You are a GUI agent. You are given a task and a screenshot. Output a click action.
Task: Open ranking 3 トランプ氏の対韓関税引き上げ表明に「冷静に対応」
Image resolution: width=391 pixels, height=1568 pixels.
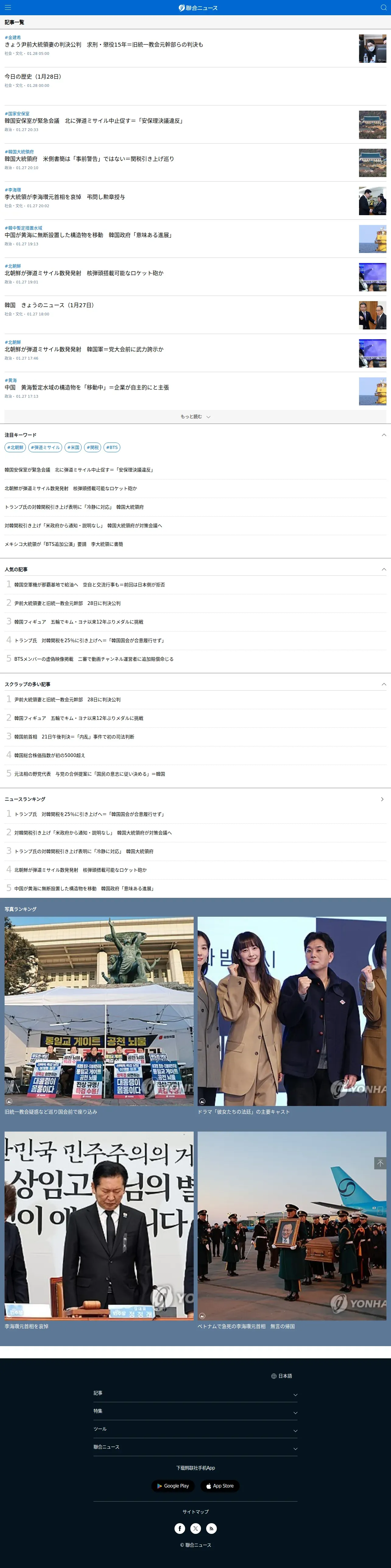84,852
